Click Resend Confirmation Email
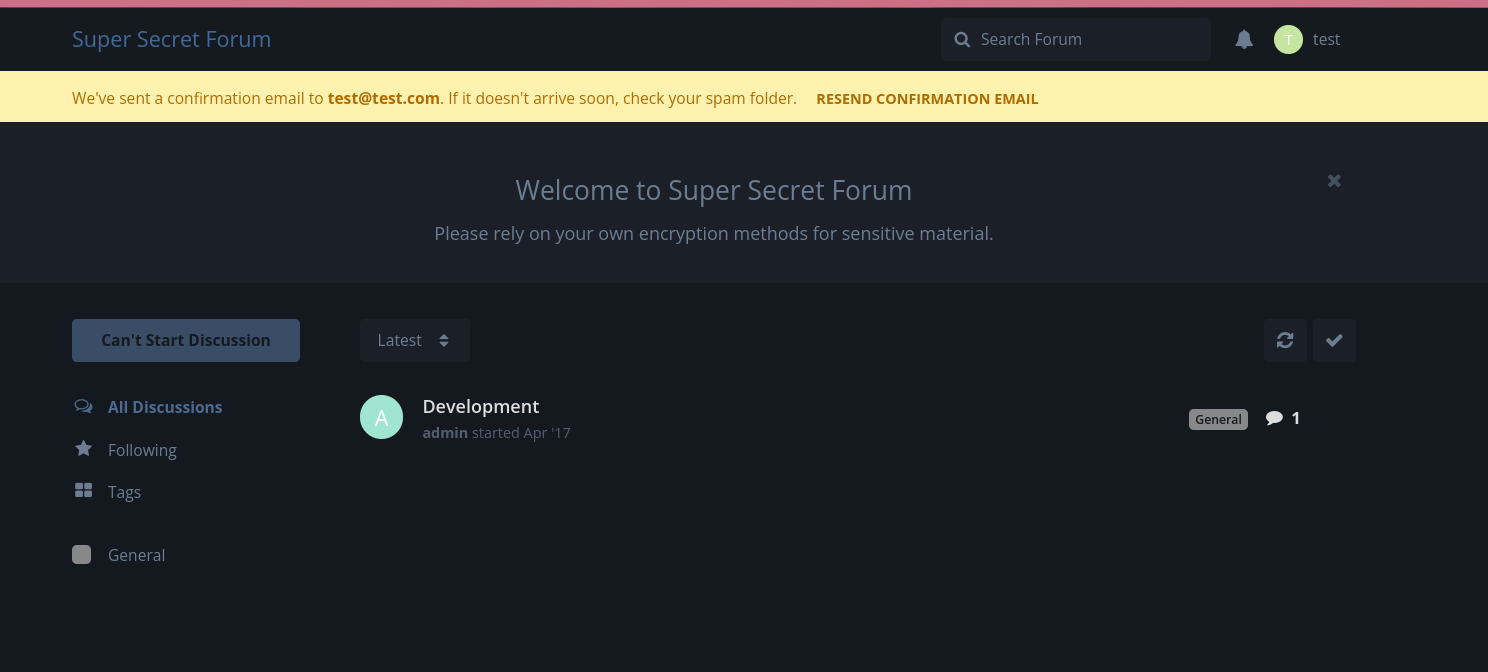This screenshot has height=672, width=1488. point(927,99)
